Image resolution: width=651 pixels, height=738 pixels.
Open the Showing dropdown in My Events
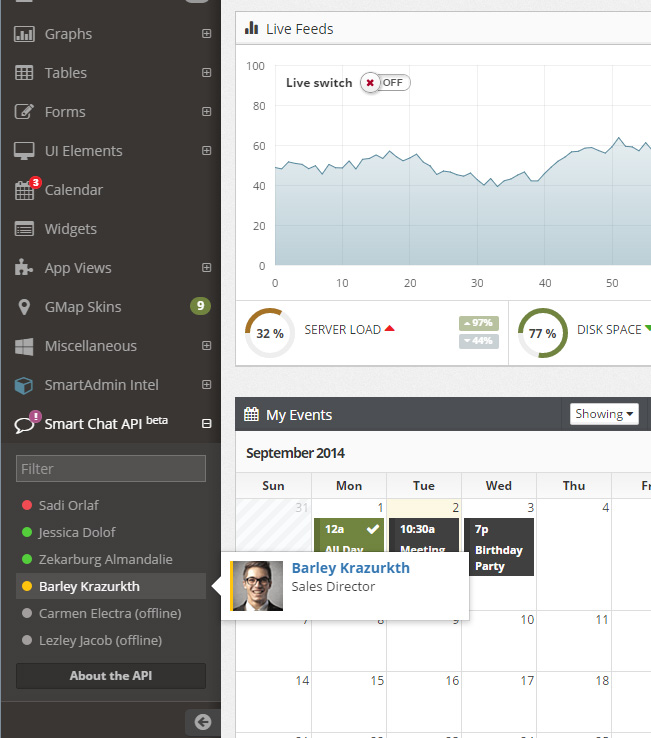pos(604,414)
